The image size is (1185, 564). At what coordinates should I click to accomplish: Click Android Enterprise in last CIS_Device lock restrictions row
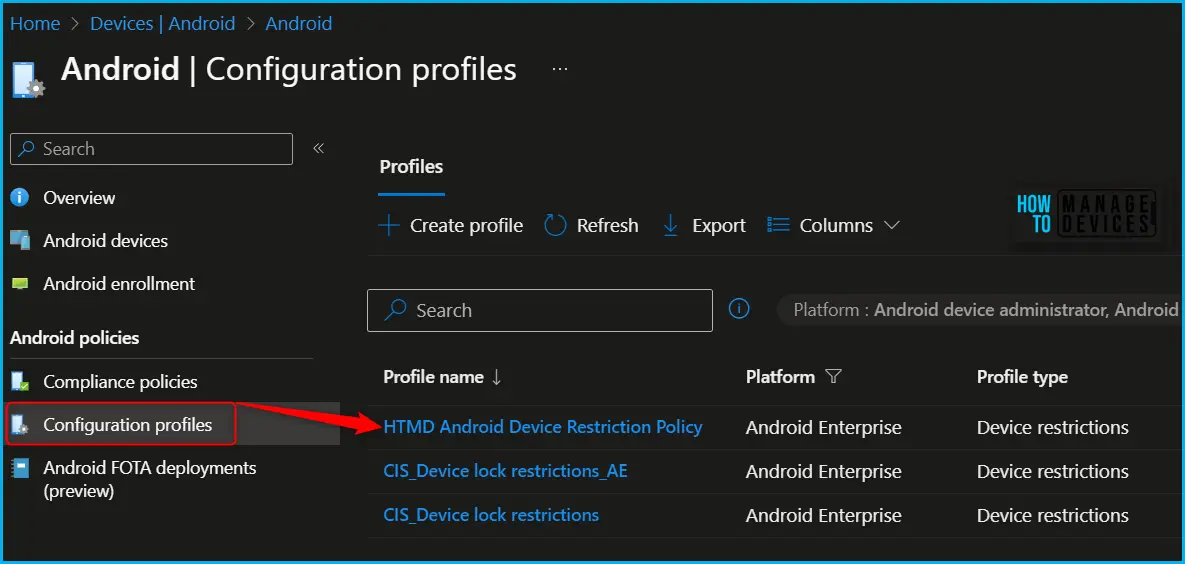coord(823,516)
